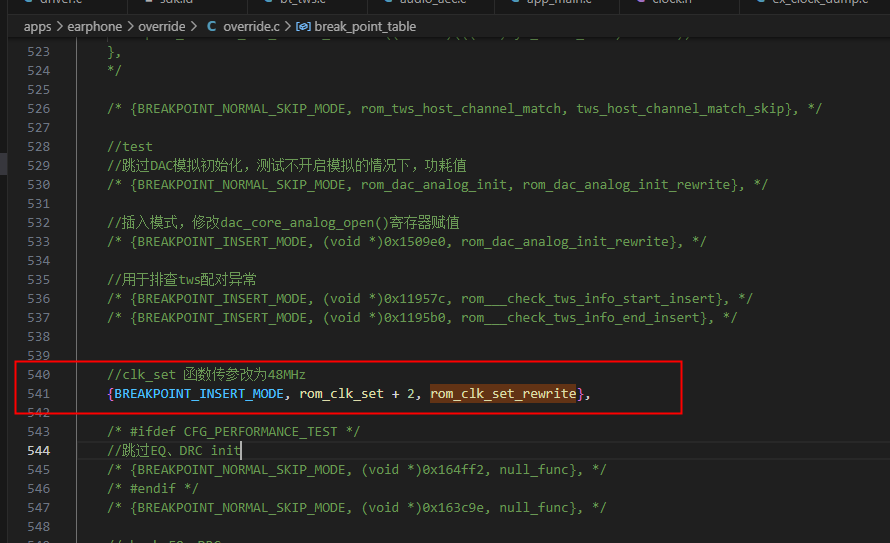
Task: Click the comment '//clk_set 函数传参改为48MHz'
Action: 207,374
